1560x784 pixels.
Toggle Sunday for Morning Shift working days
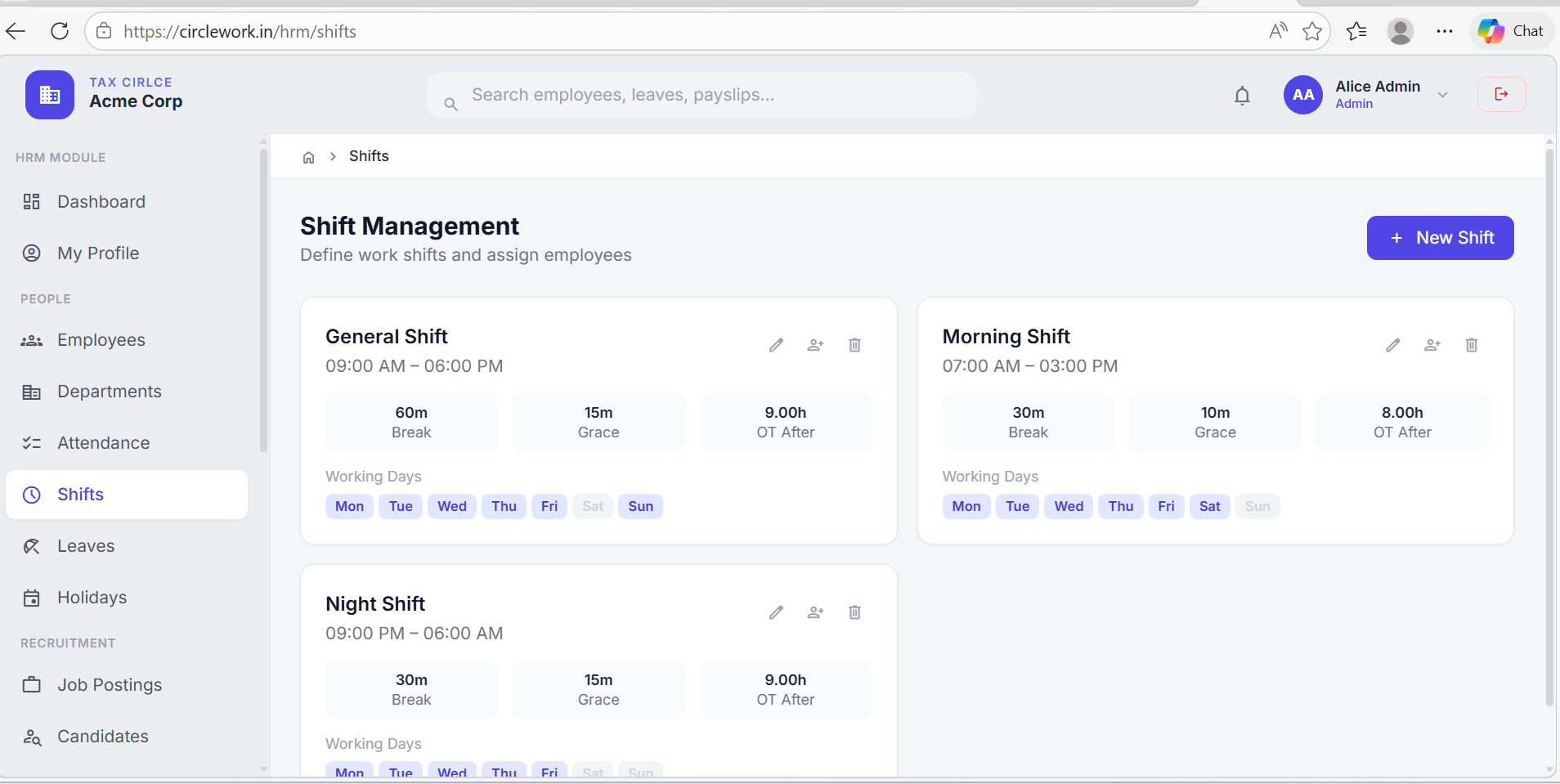pyautogui.click(x=1257, y=506)
